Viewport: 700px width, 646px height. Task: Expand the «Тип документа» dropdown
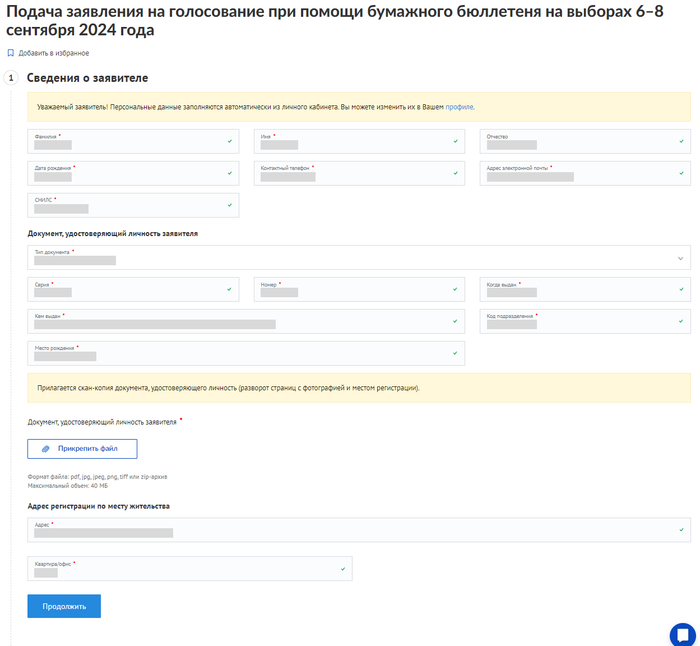point(680,258)
